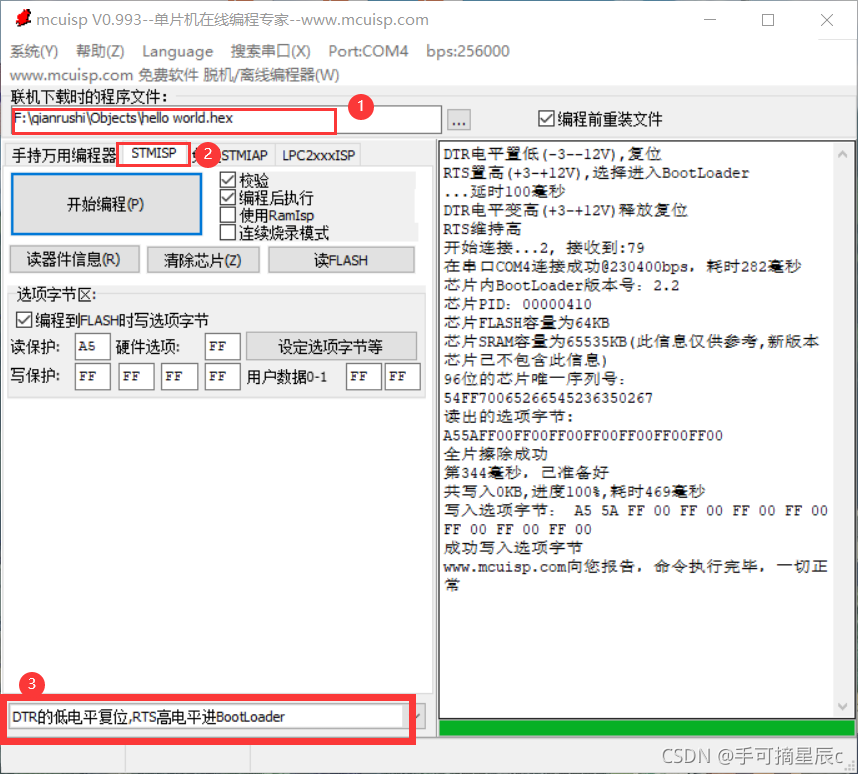
Task: Toggle 编程前重装文件 checkbox
Action: (600, 119)
